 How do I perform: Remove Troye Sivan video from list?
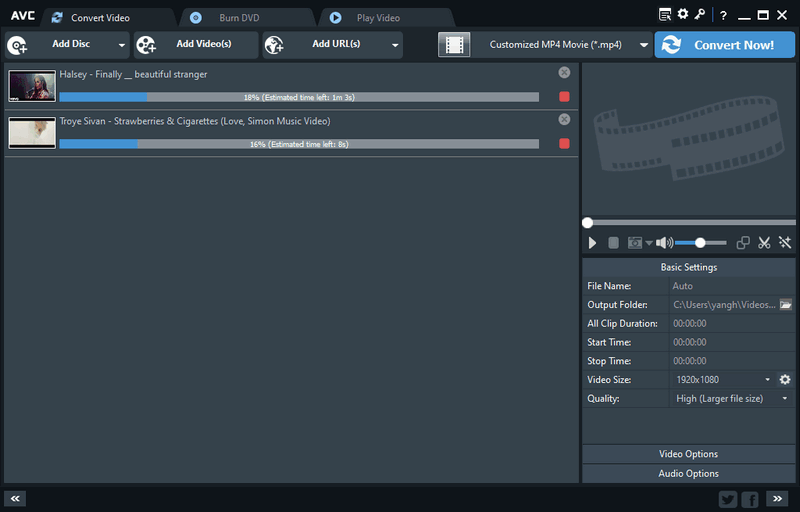click(x=564, y=119)
